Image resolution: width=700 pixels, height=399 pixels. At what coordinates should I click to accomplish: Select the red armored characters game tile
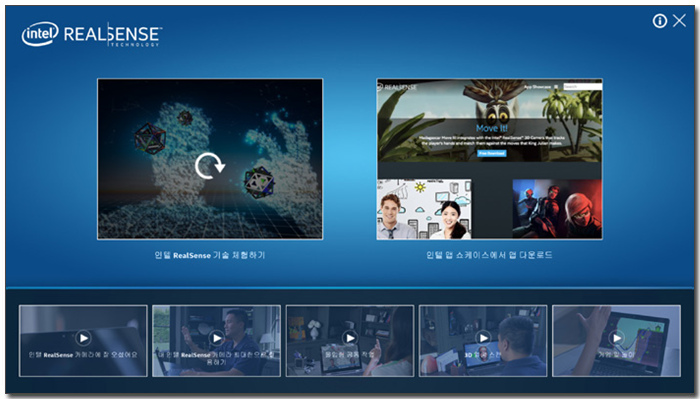click(557, 208)
